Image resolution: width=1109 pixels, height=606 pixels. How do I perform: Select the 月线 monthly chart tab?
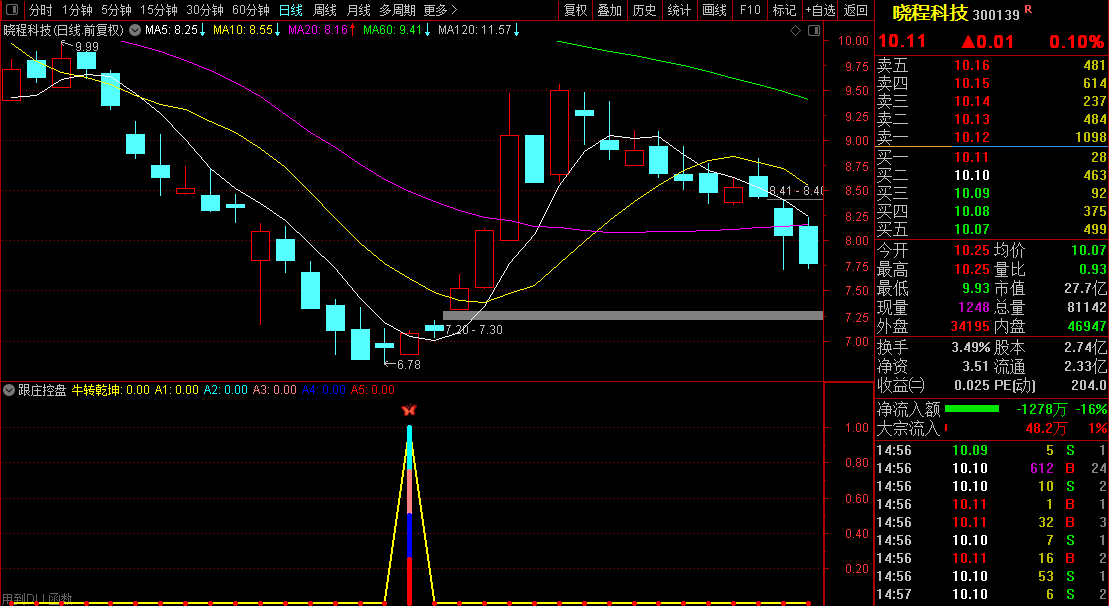pyautogui.click(x=358, y=10)
